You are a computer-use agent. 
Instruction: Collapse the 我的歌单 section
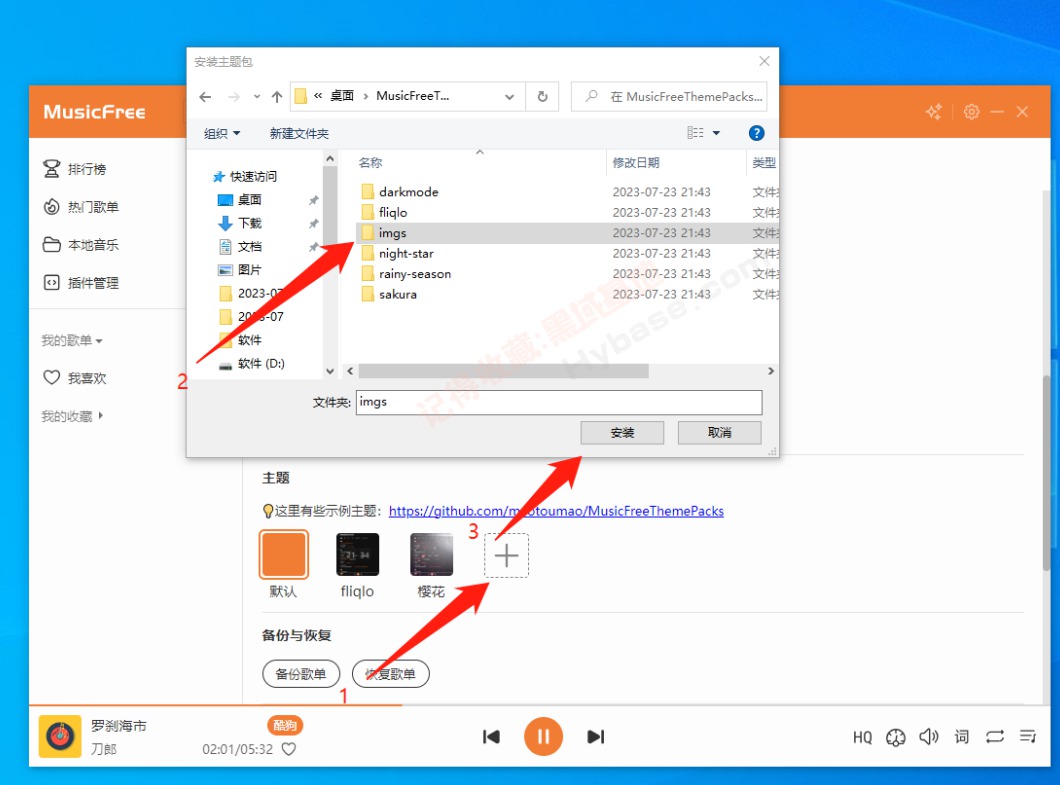pos(72,340)
